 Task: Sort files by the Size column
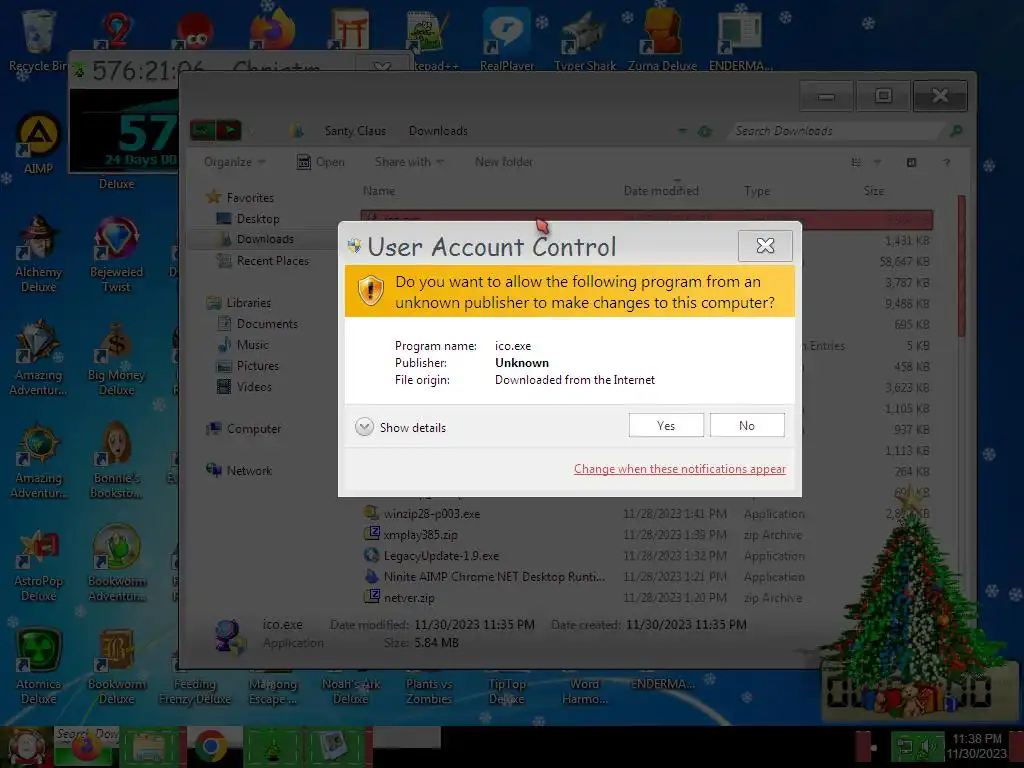click(874, 191)
